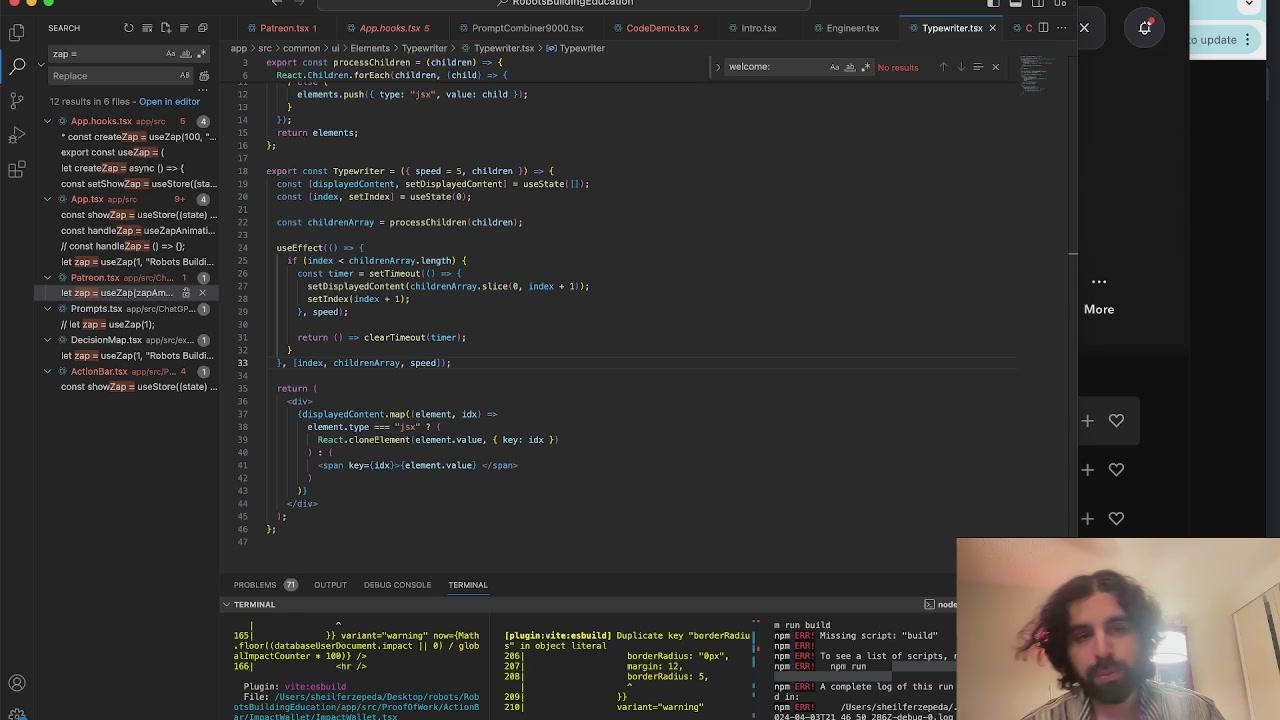1280x720 pixels.
Task: Split the editor to the right
Action: coord(1043,28)
